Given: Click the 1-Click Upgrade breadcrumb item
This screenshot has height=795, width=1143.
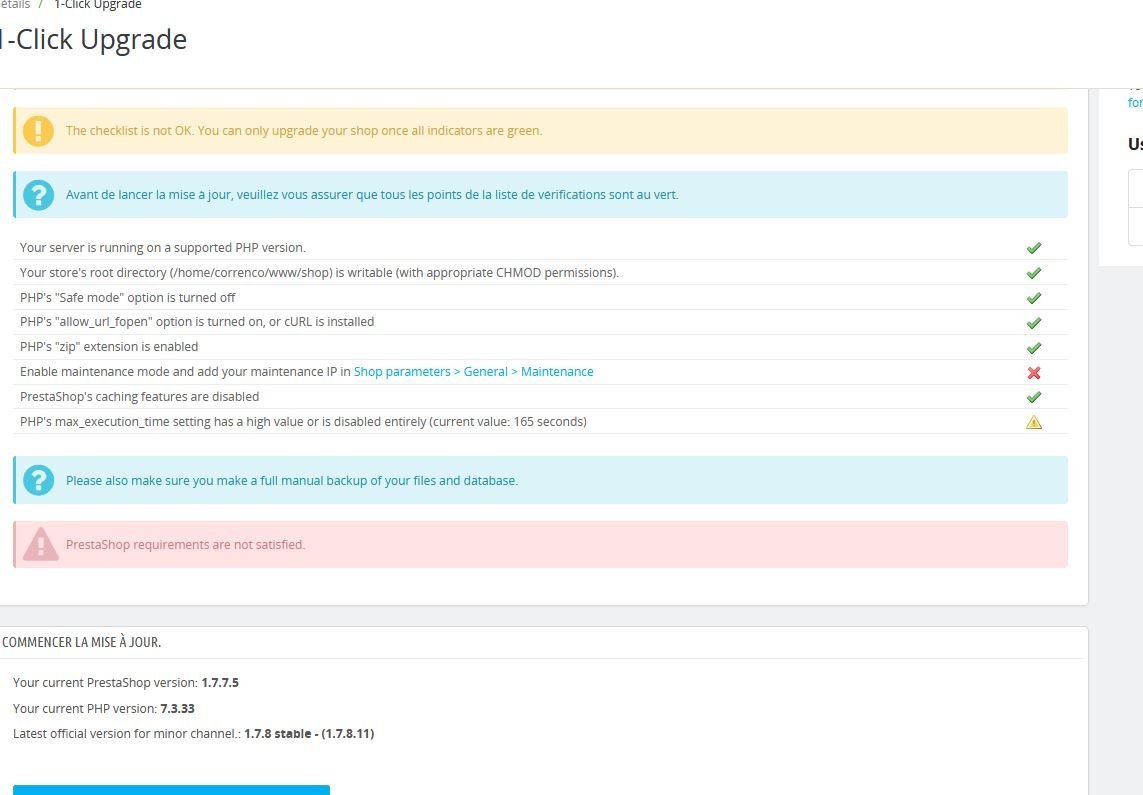Looking at the screenshot, I should pyautogui.click(x=98, y=5).
